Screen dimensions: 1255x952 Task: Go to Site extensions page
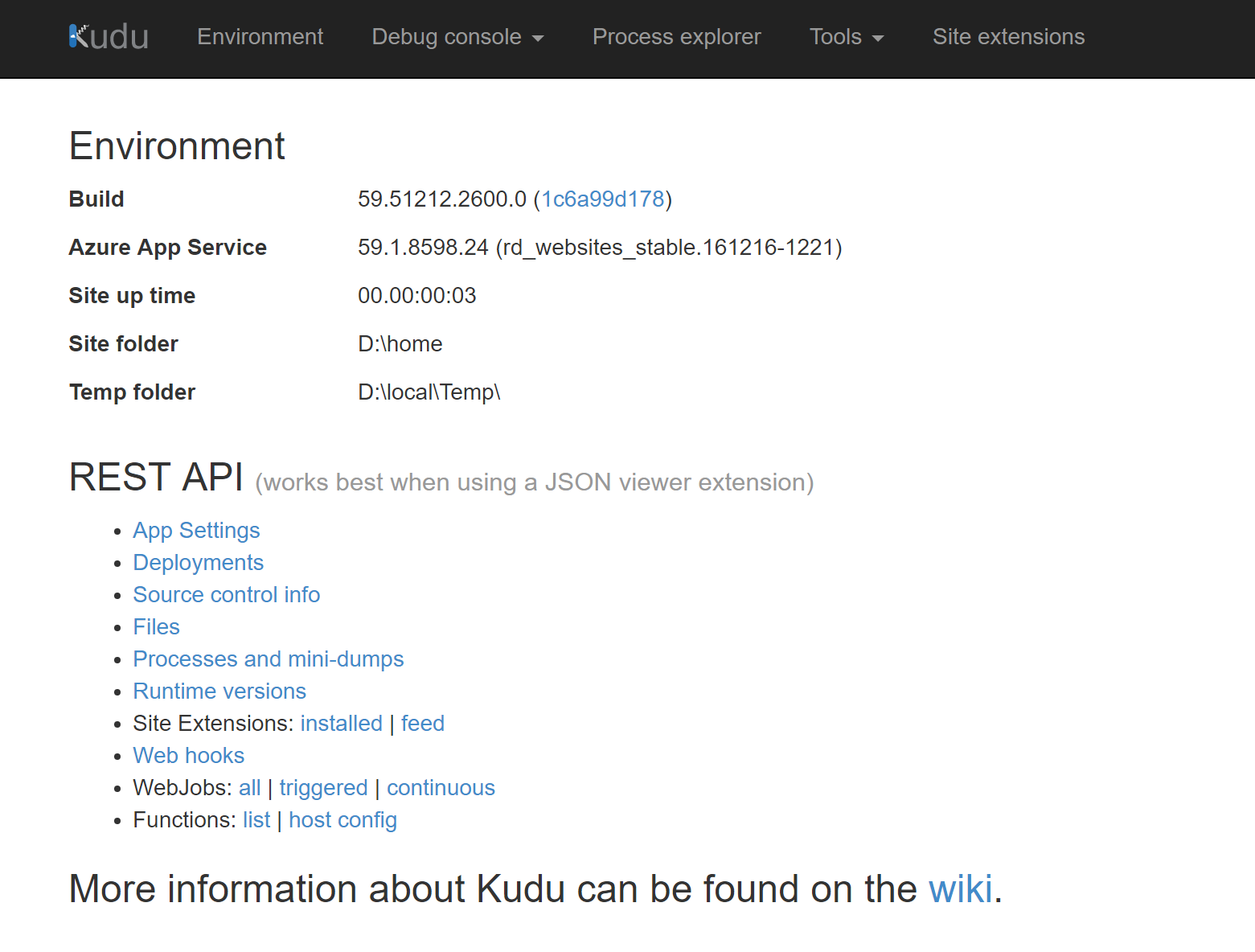1008,37
